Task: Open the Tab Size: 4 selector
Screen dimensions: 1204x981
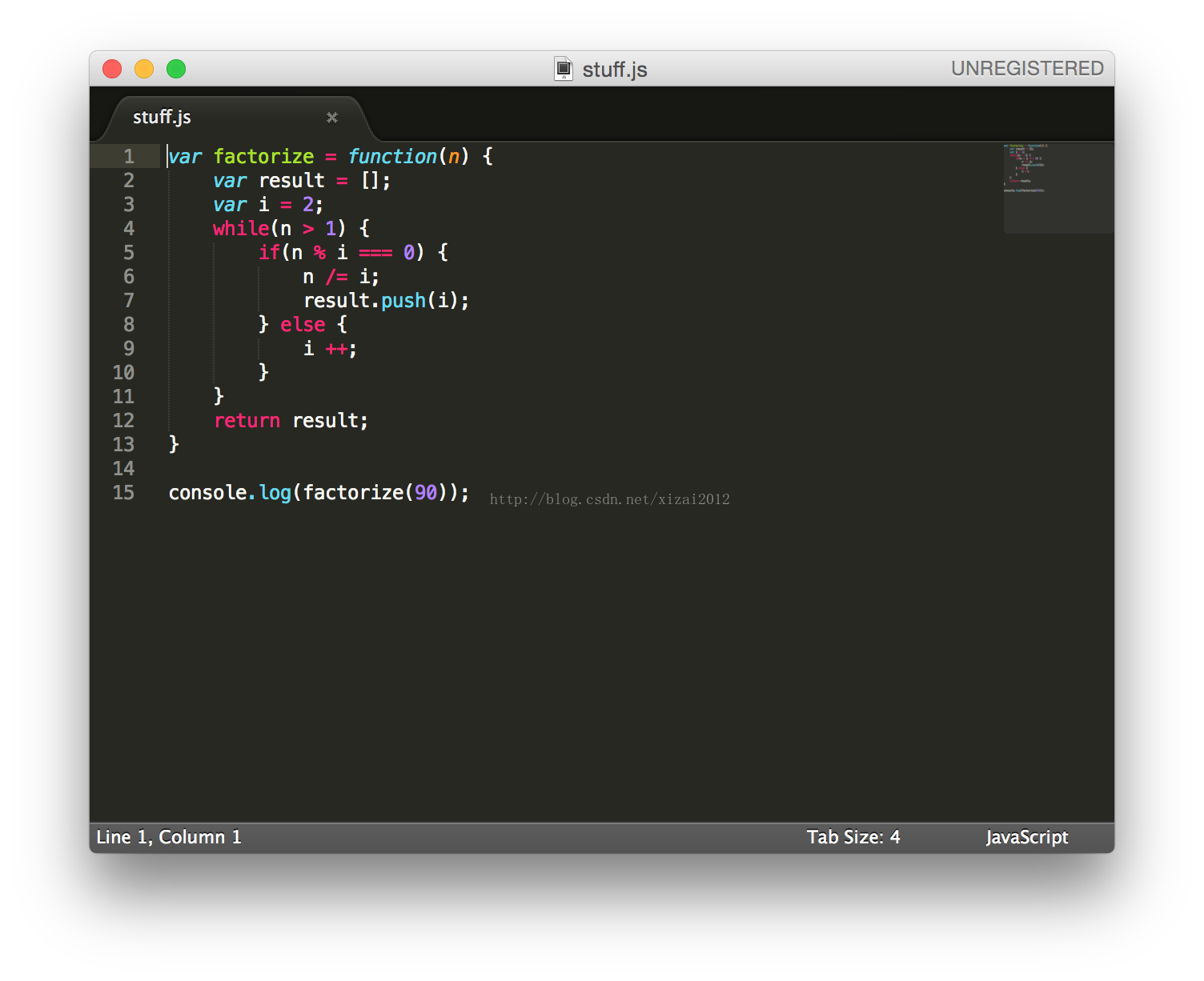Action: tap(853, 837)
